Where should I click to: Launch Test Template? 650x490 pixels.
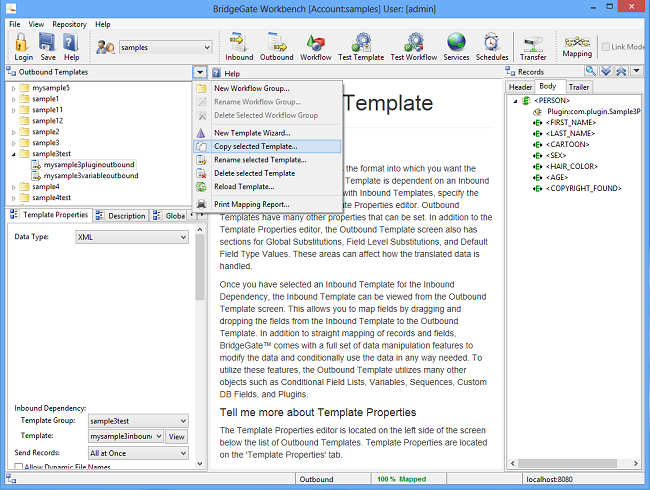pyautogui.click(x=361, y=47)
